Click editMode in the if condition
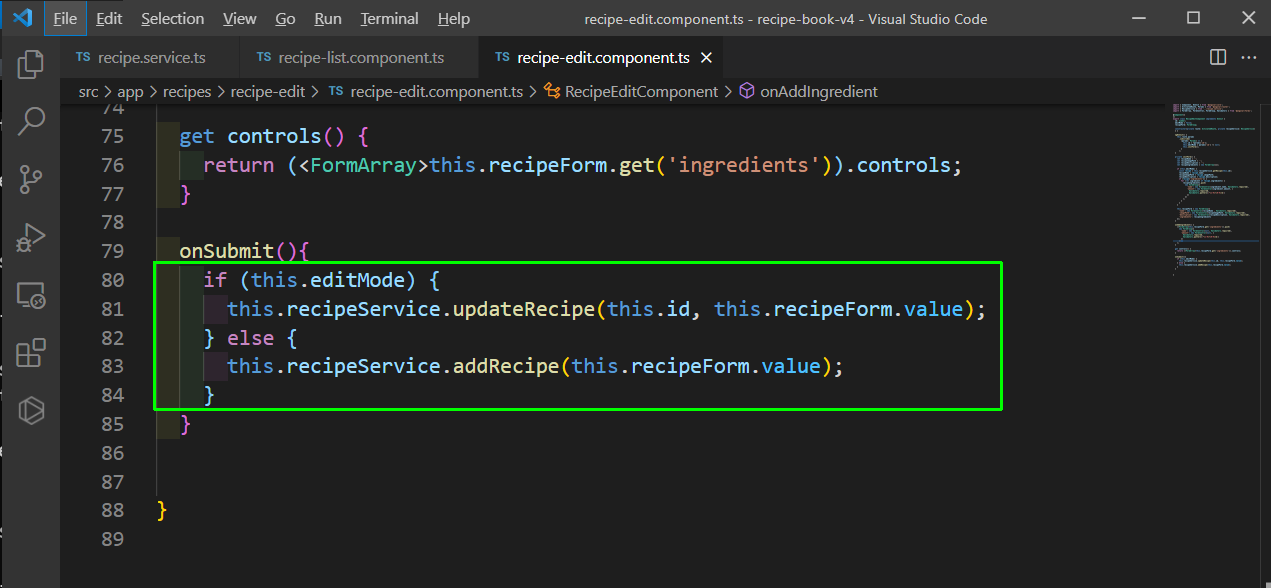Viewport: 1271px width, 588px height. point(358,280)
